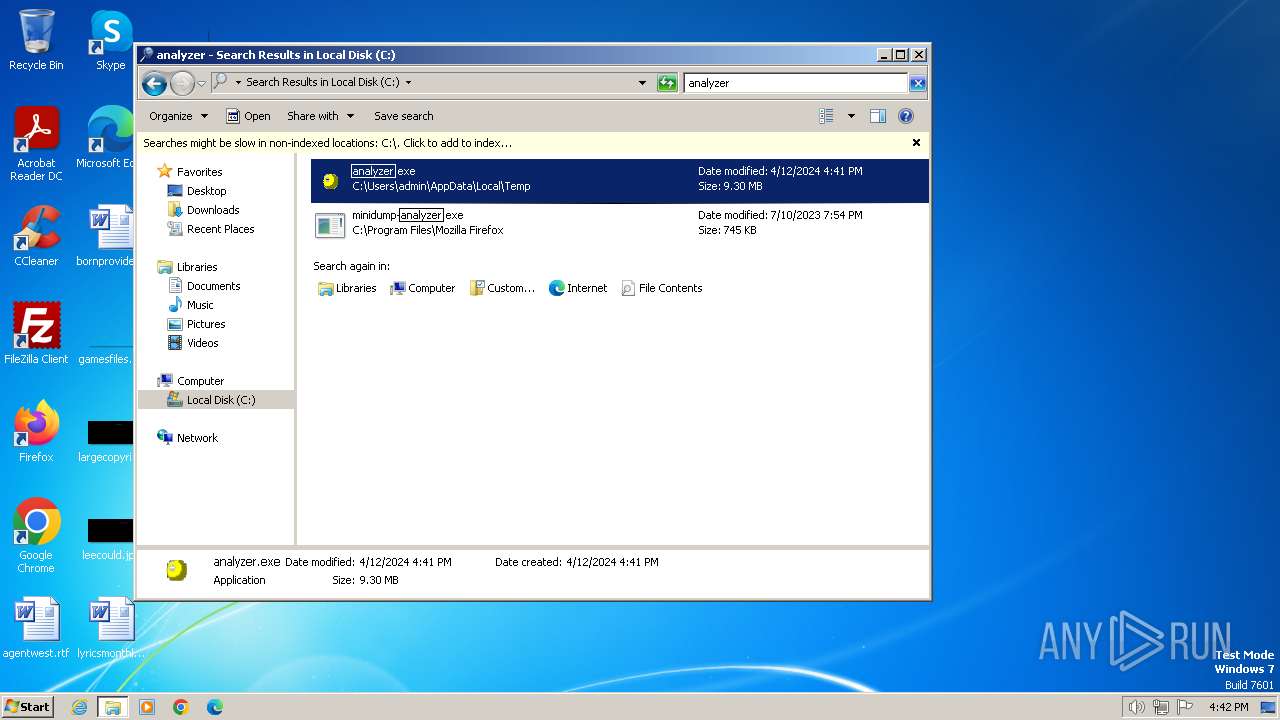
Task: Click the search folder icon in address bar
Action: [220, 82]
